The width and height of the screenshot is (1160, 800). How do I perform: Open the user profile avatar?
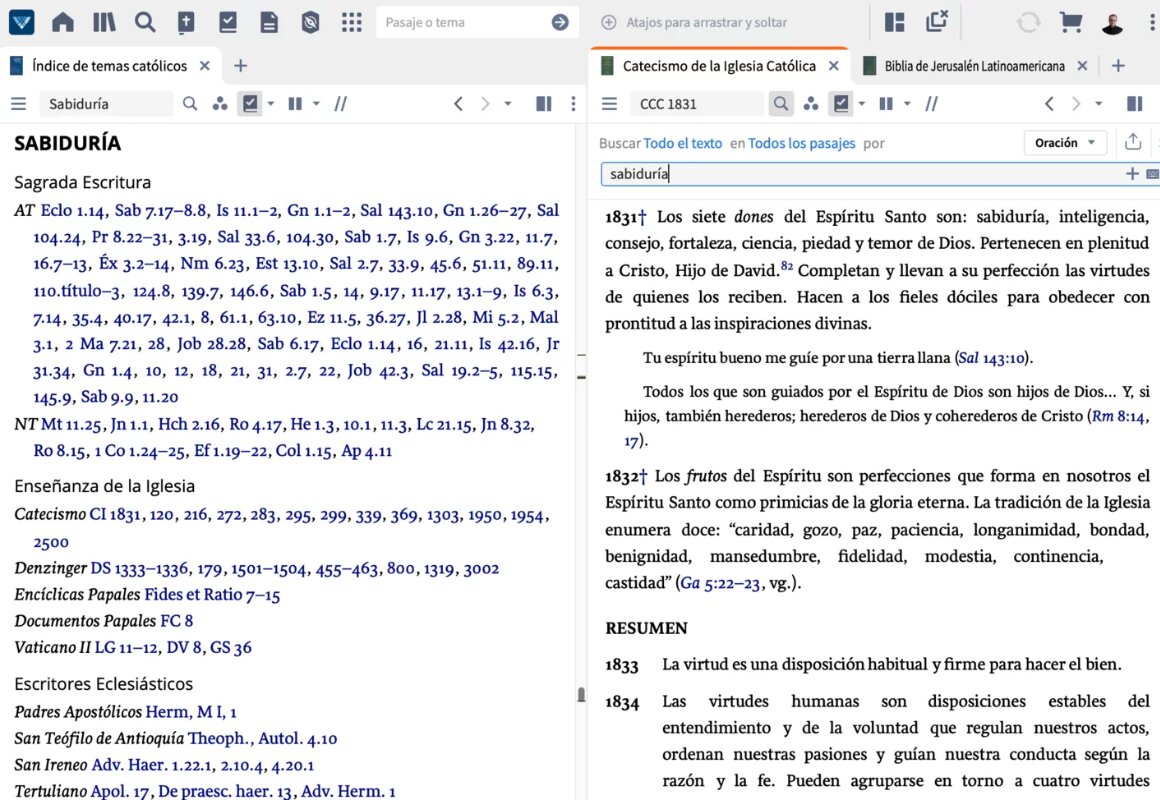1112,23
